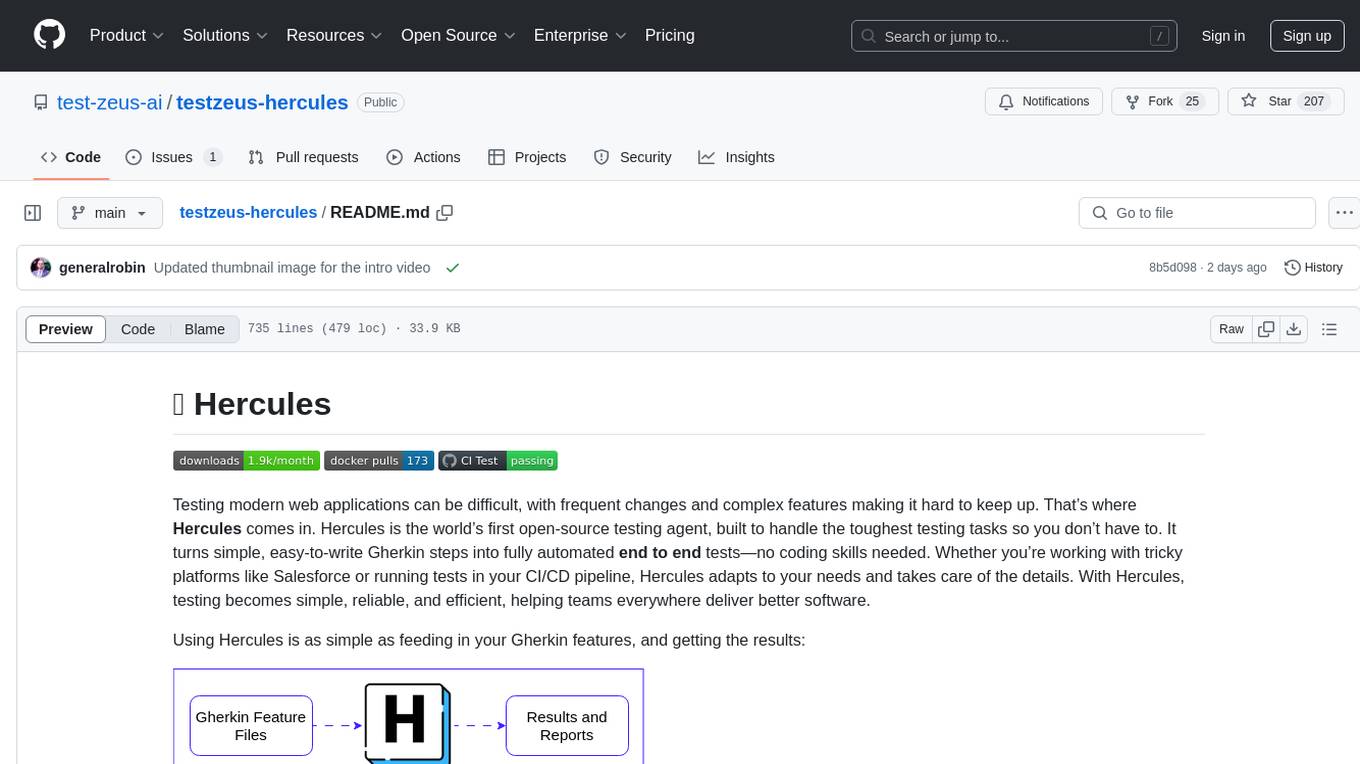Viewport: 1360px width, 764px height.
Task: Open the testzeus-hercules repository link
Action: (x=262, y=102)
